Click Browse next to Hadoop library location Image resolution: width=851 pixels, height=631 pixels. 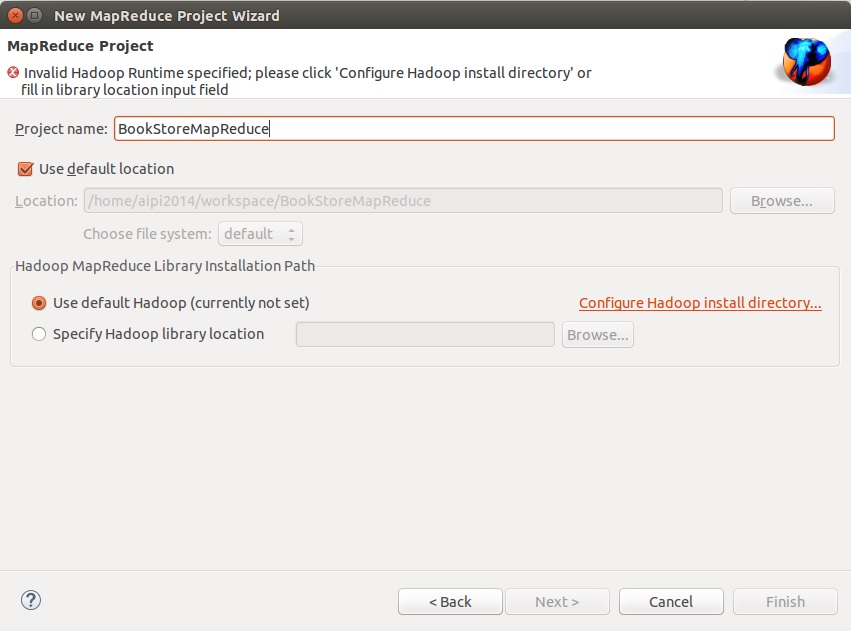point(598,335)
